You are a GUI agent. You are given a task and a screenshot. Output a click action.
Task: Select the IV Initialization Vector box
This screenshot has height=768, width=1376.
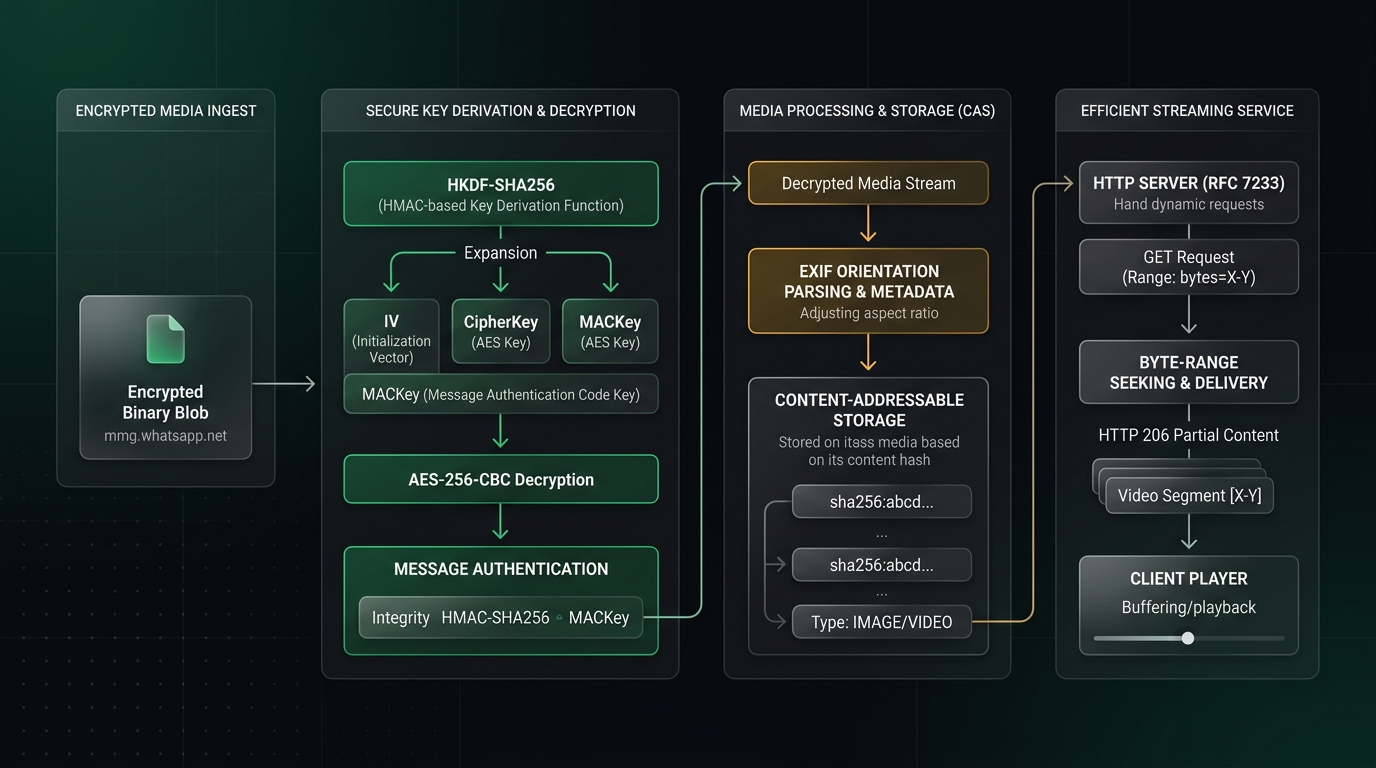pos(391,338)
